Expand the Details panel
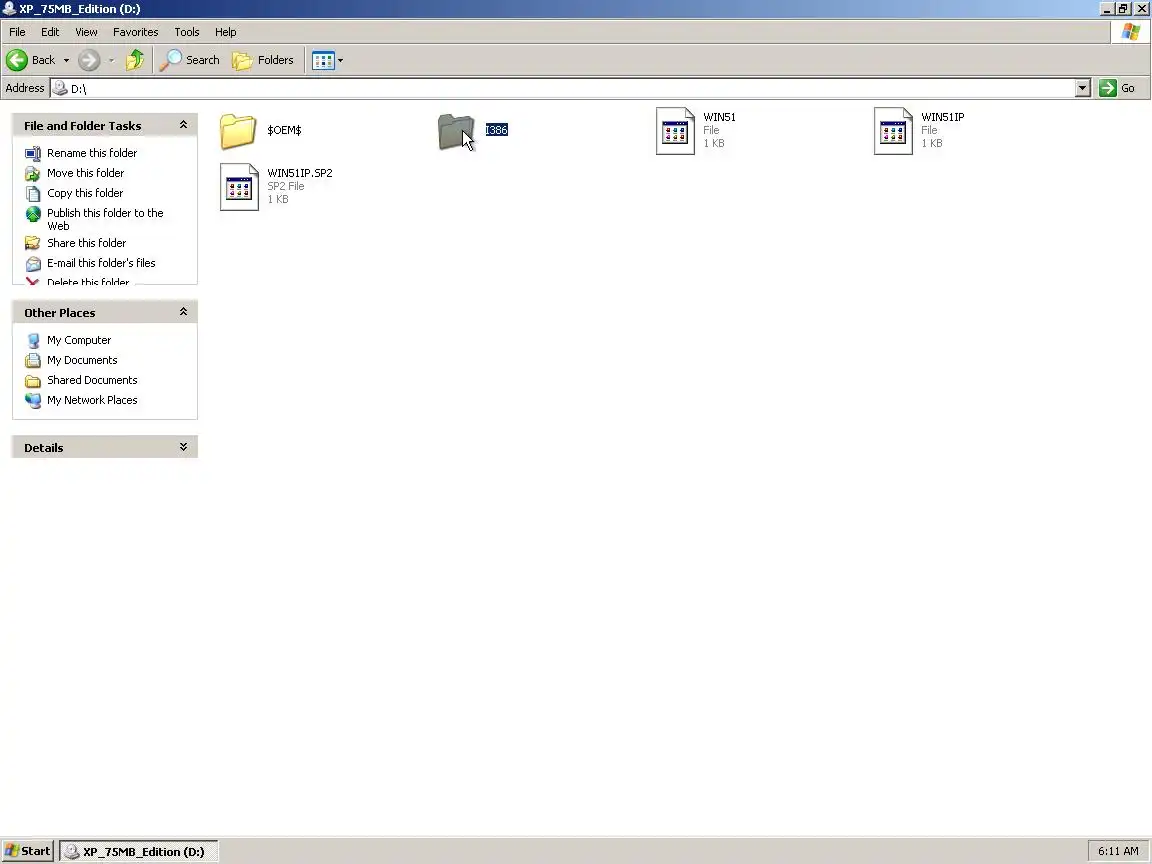The image size is (1152, 864). click(183, 447)
